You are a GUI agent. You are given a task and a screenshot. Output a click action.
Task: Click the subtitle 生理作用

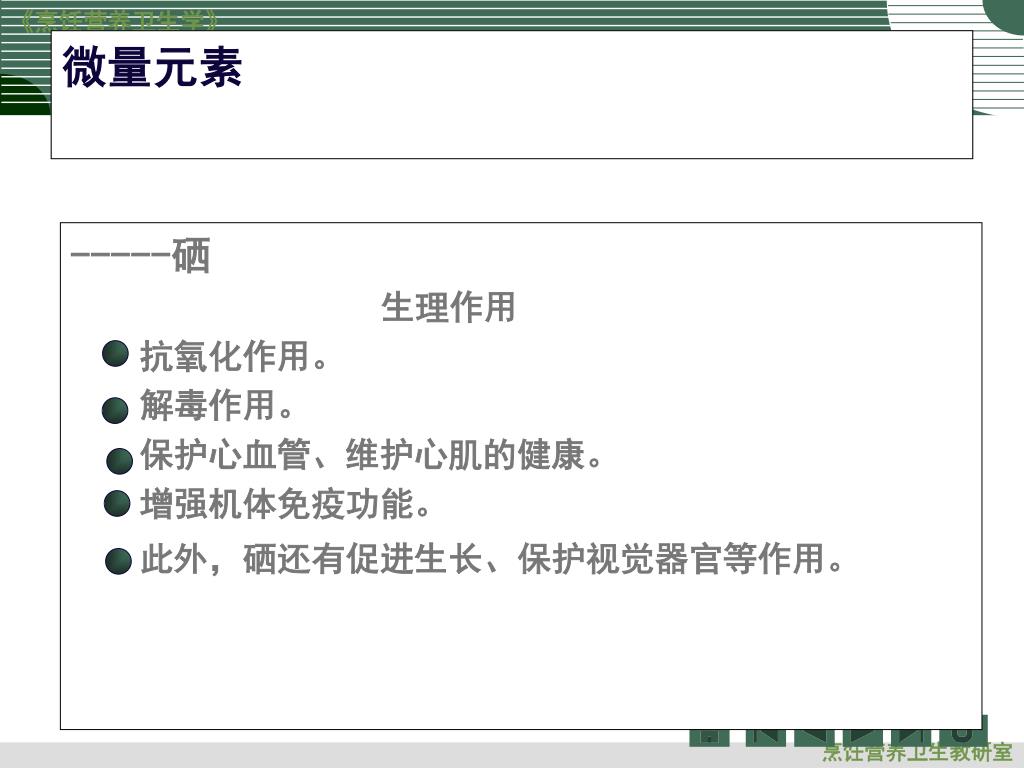(x=448, y=307)
